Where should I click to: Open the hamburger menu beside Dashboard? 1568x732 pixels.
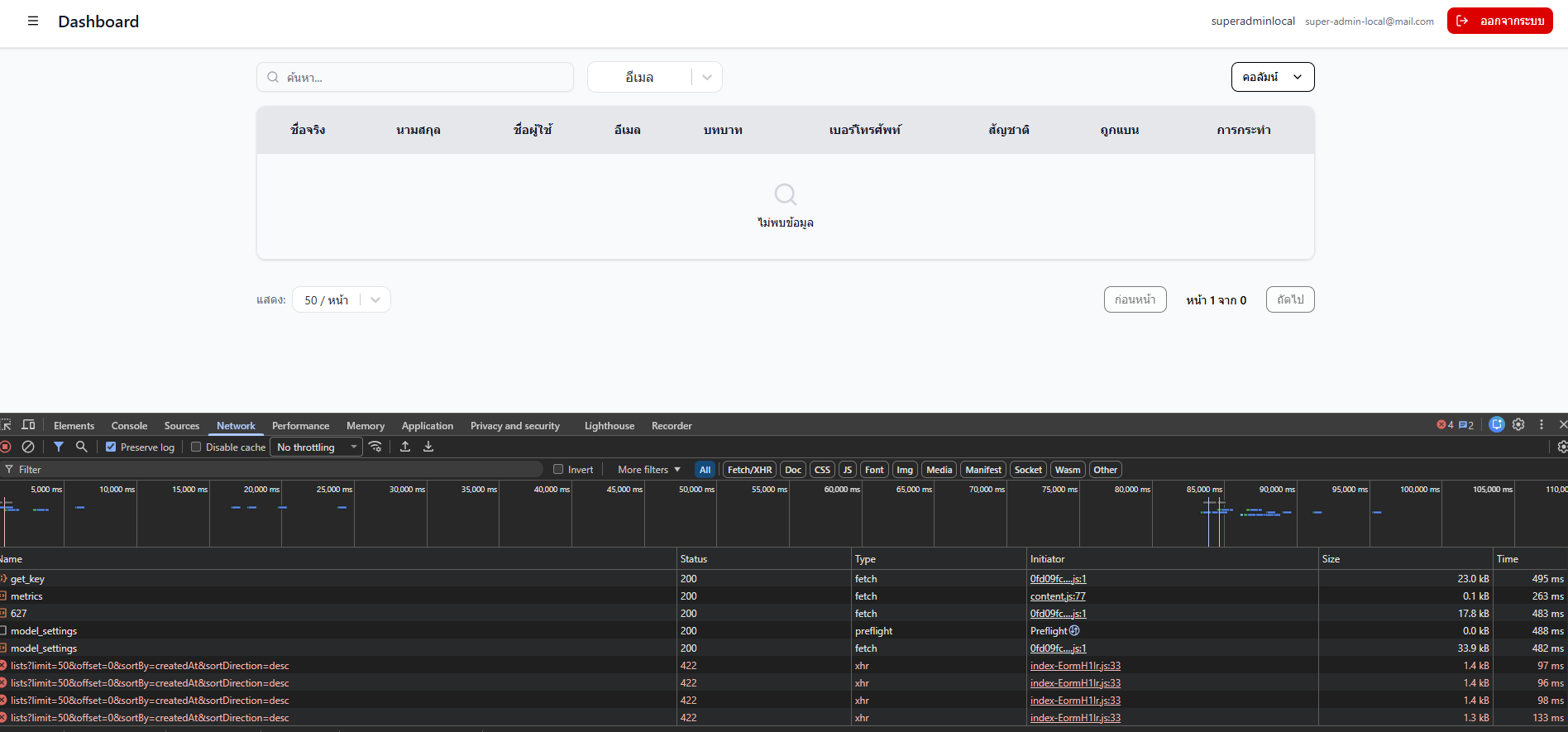click(x=33, y=21)
